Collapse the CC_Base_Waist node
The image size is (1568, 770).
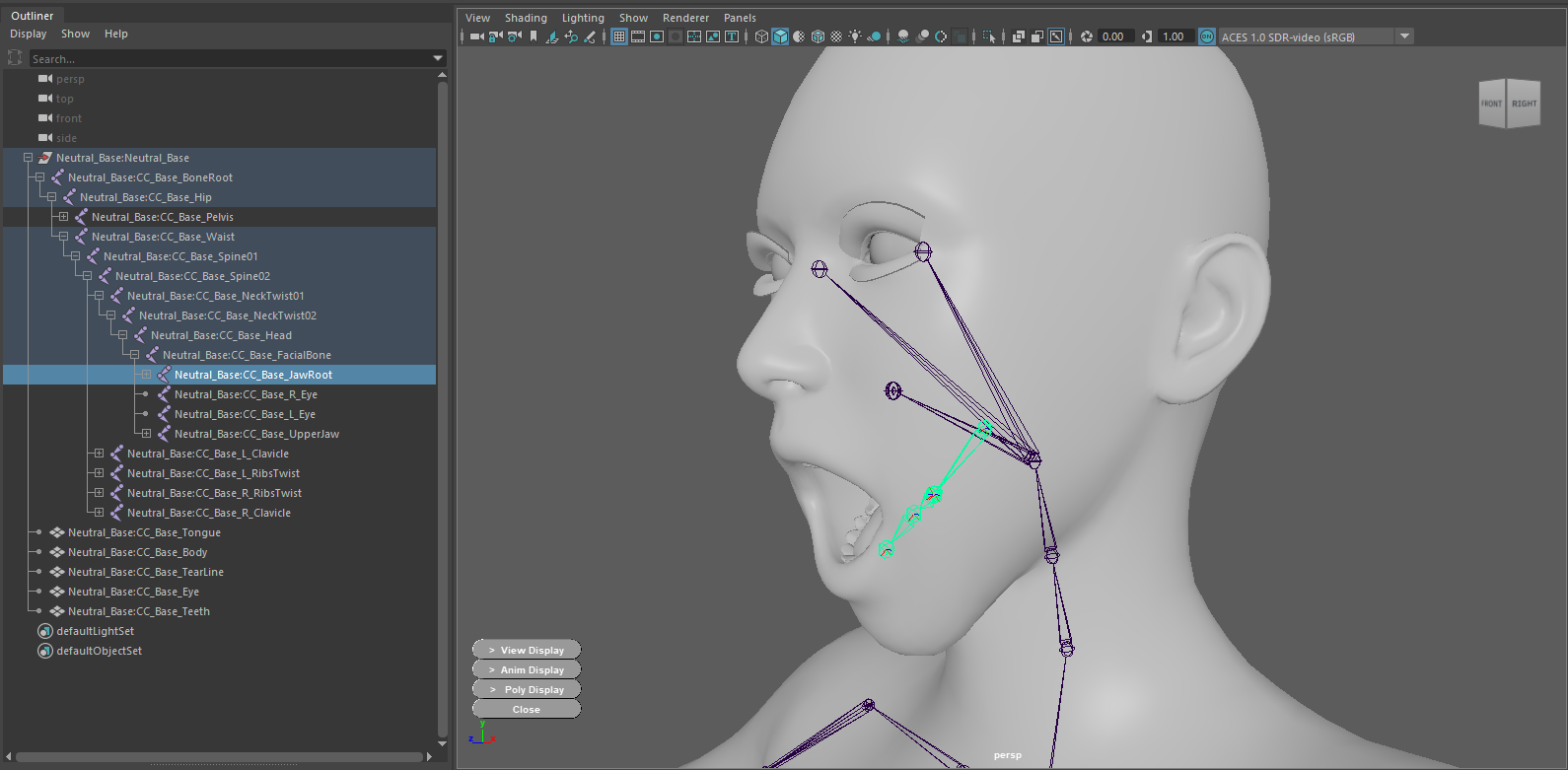pos(63,237)
